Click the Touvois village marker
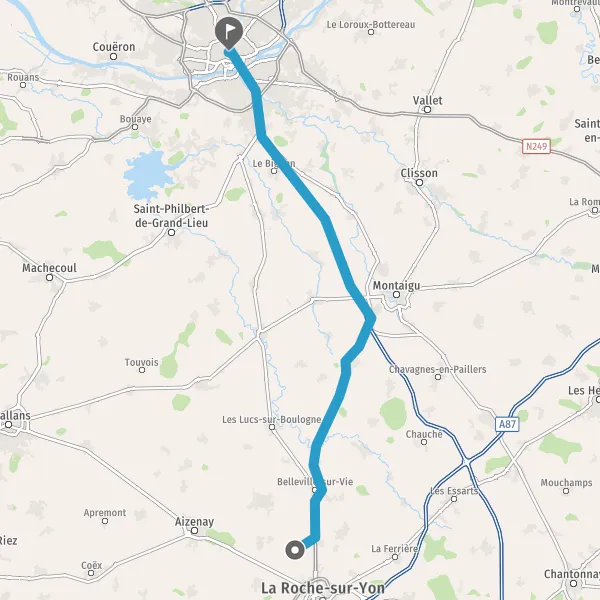 [x=142, y=370]
